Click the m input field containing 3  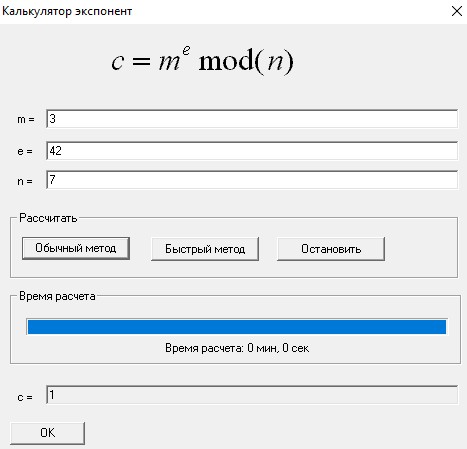(252, 119)
